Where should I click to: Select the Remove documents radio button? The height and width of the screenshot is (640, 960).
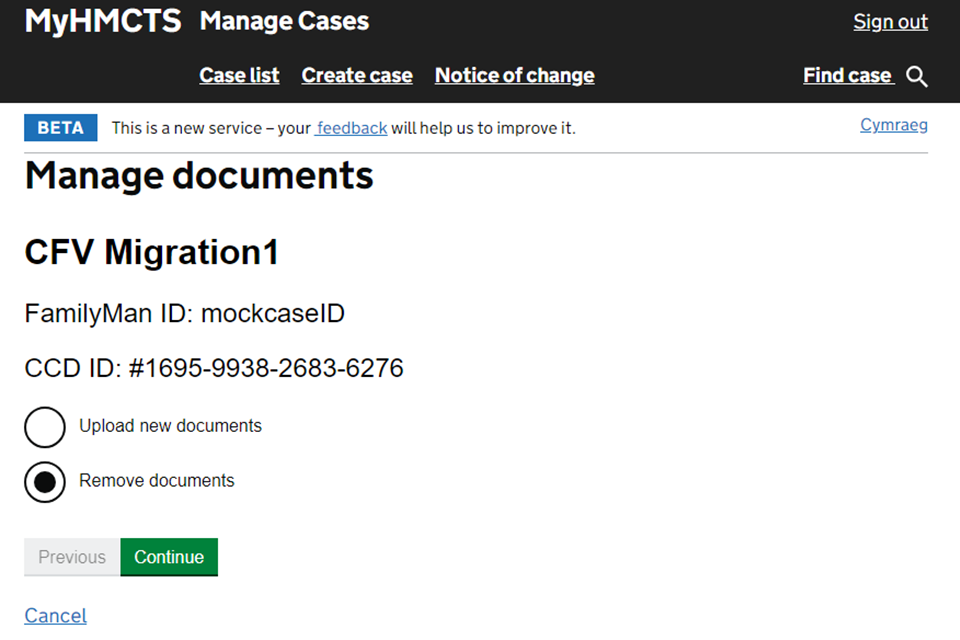click(x=45, y=482)
